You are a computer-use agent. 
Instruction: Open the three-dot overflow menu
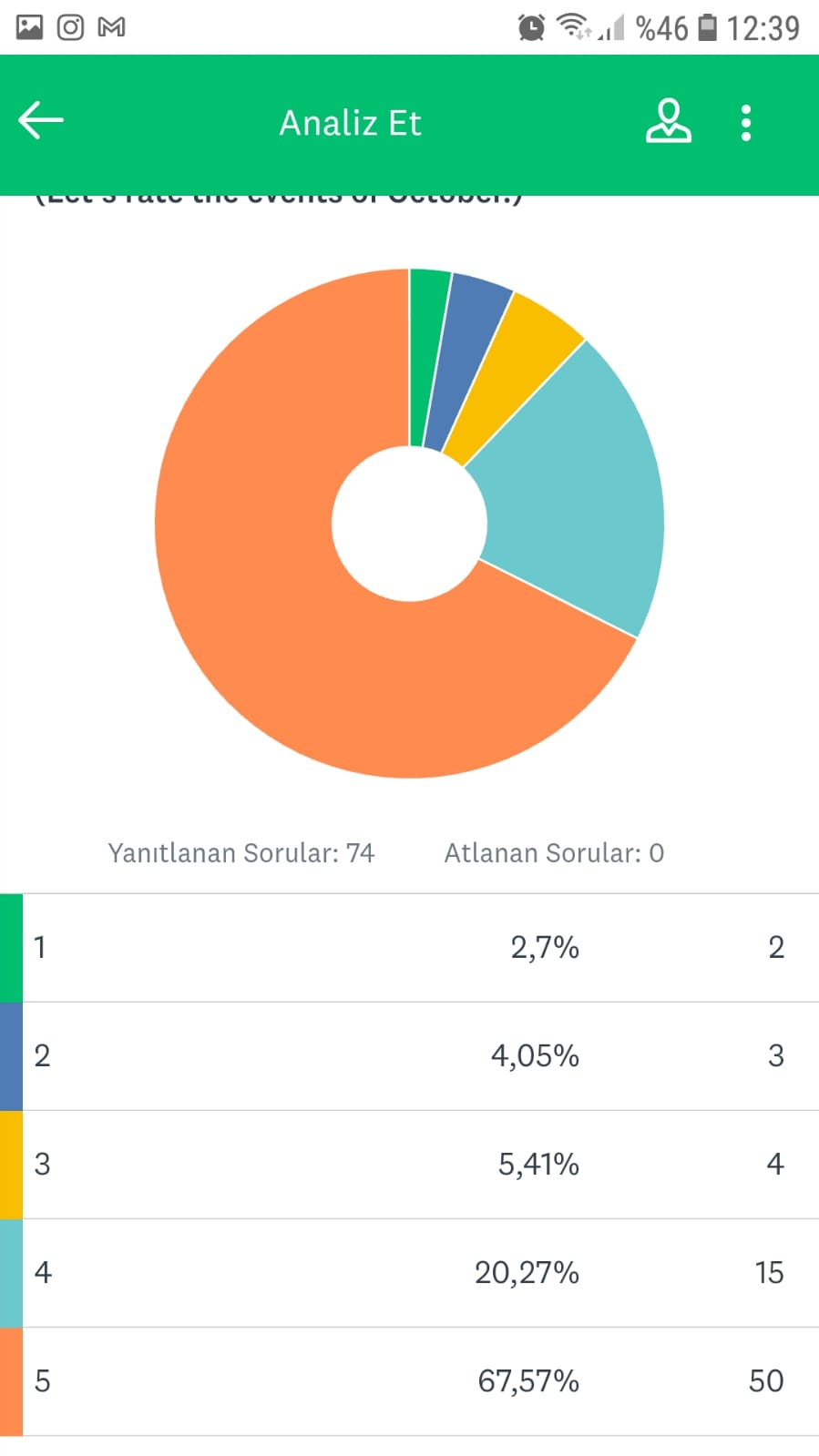pyautogui.click(x=746, y=120)
